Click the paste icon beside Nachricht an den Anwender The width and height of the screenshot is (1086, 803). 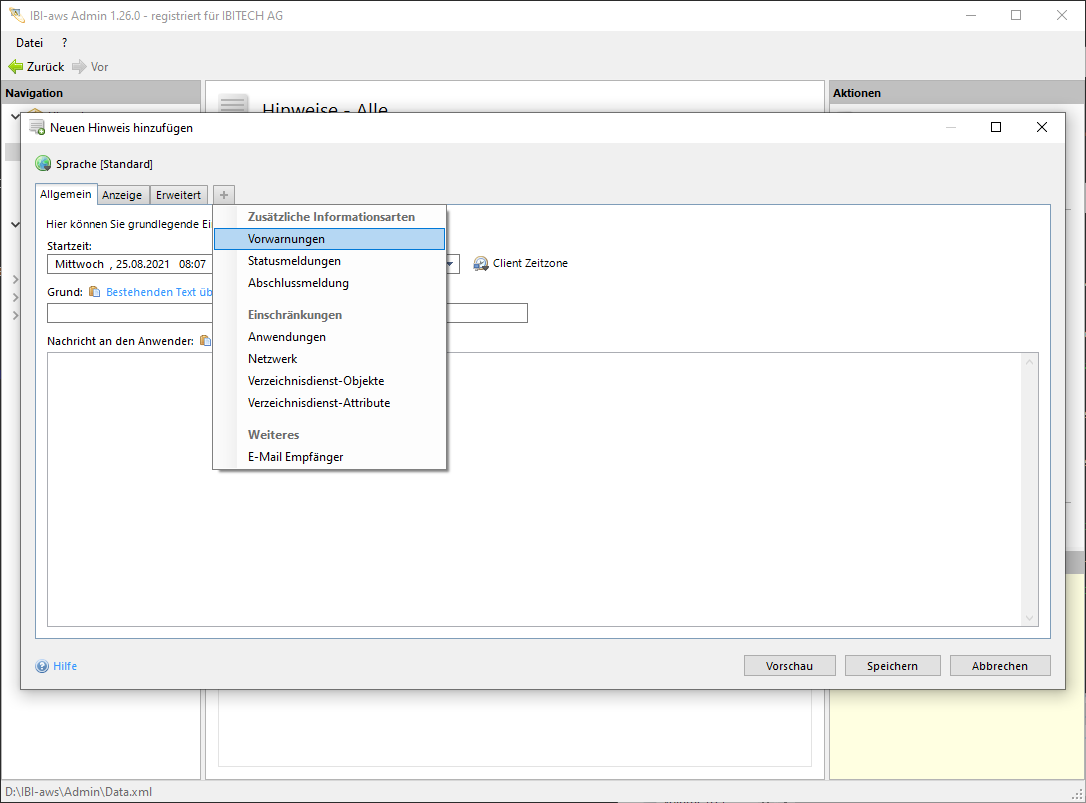[205, 341]
